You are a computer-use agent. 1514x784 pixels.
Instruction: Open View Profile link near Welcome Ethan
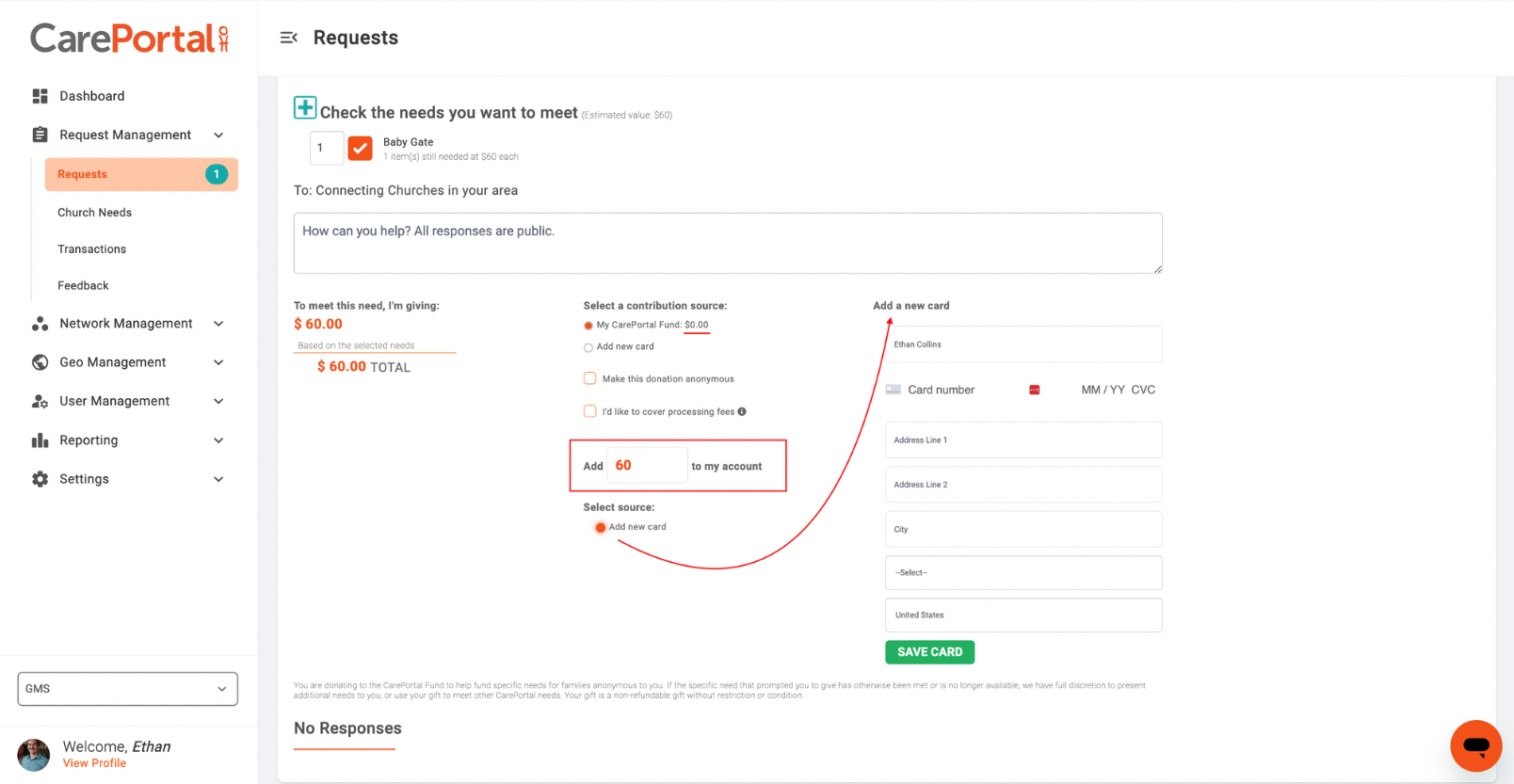tap(94, 762)
